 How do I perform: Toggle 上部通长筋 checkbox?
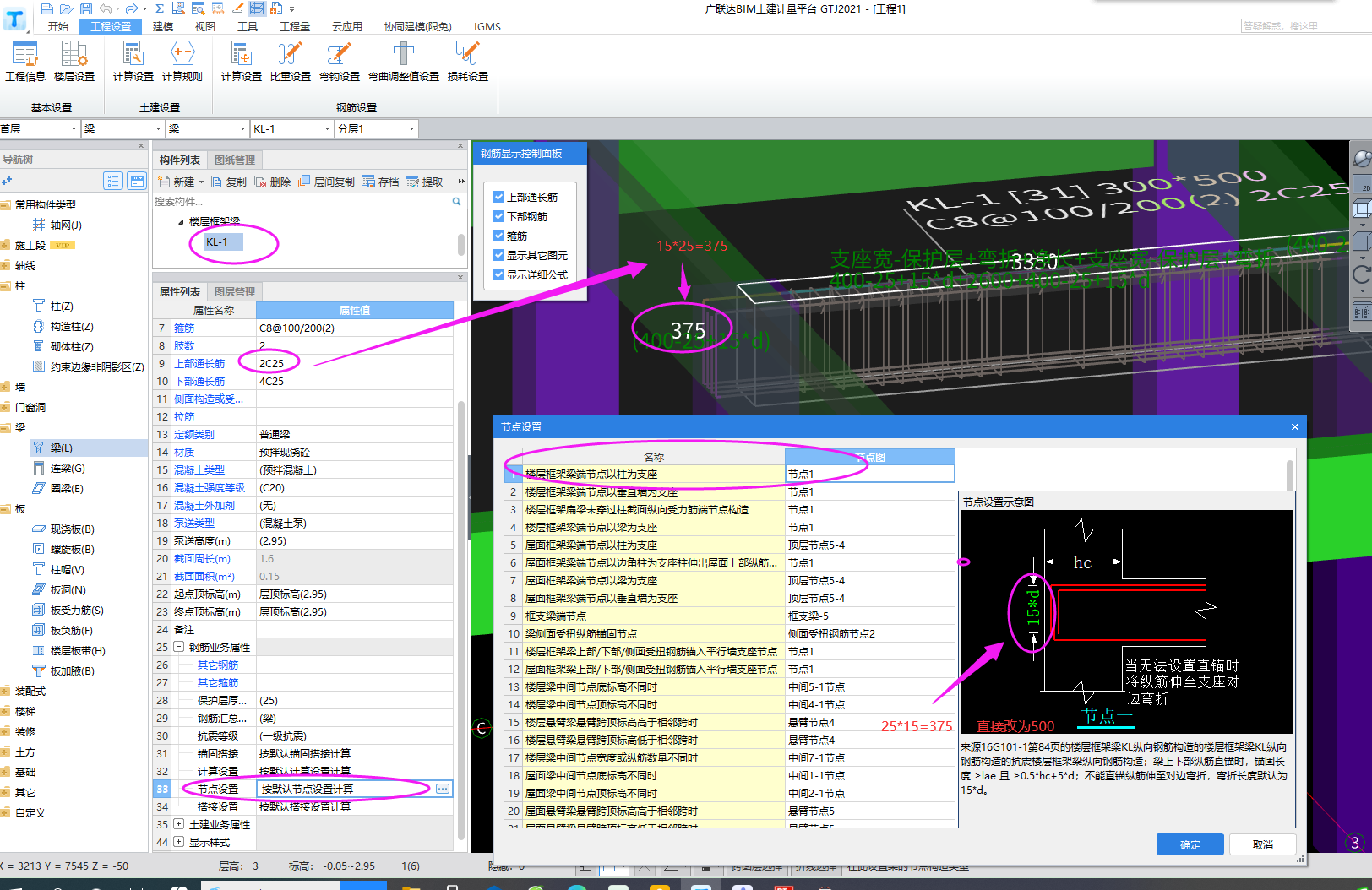498,197
